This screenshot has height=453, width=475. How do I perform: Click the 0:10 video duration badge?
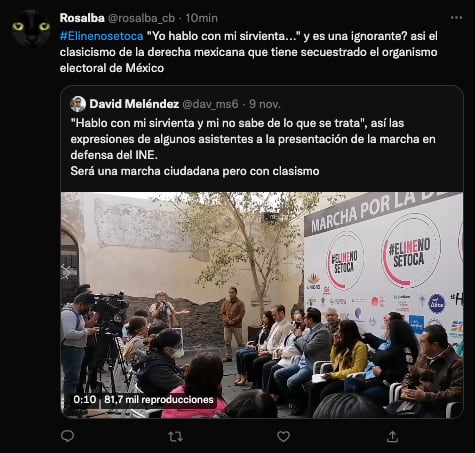(x=85, y=399)
